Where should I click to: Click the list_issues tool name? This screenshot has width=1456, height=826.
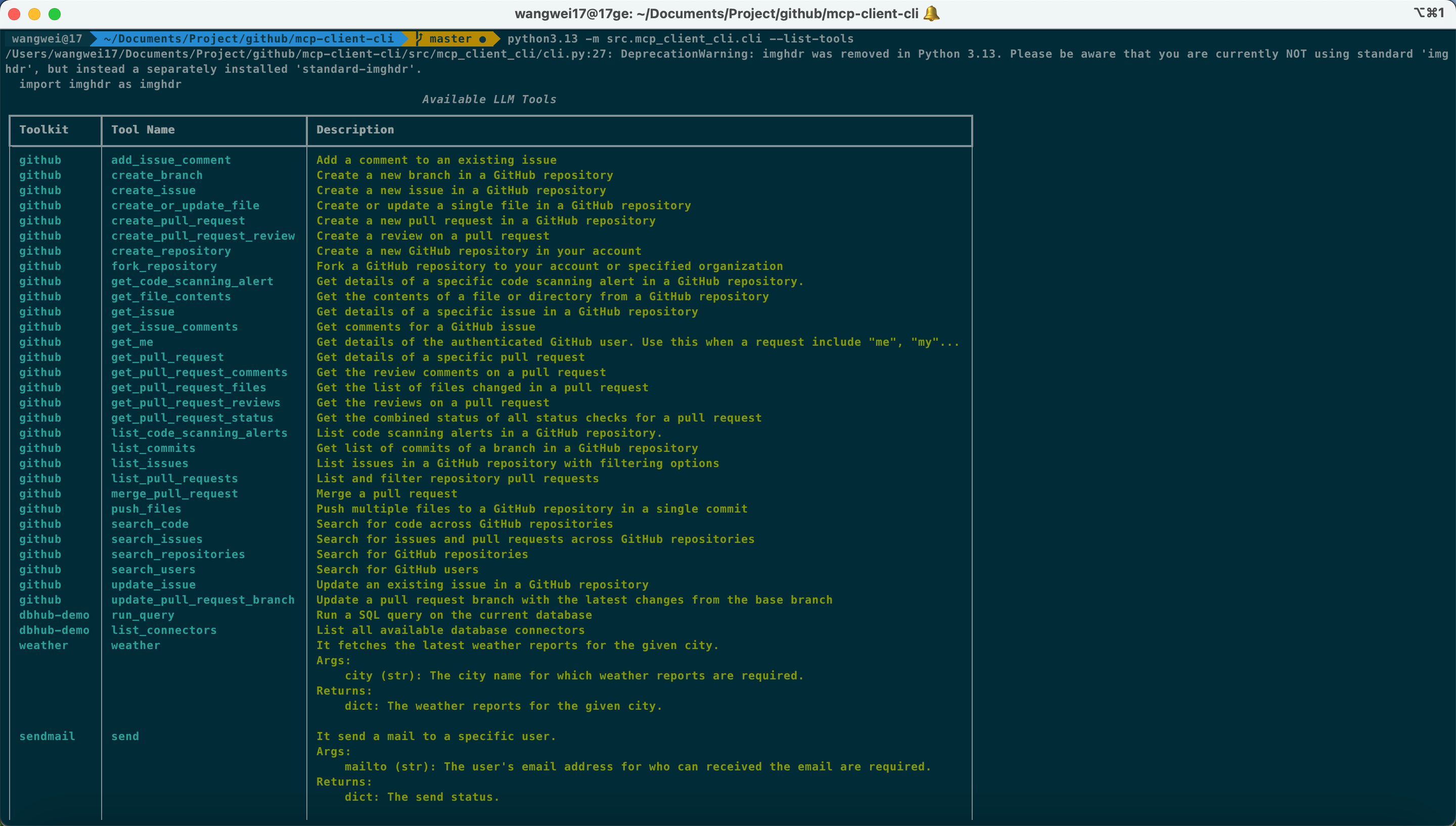click(150, 464)
